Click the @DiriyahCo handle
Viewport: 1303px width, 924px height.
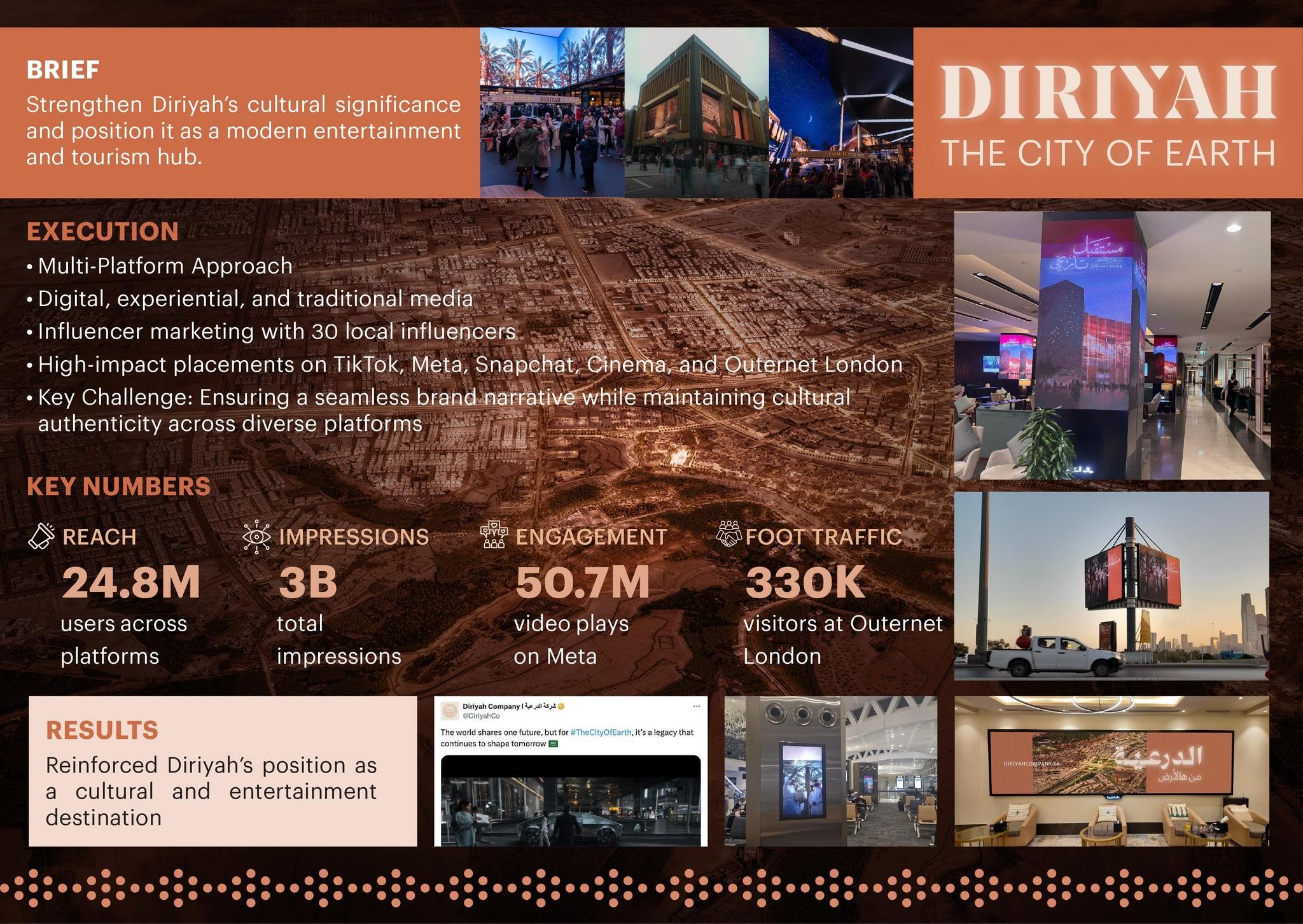tap(481, 716)
